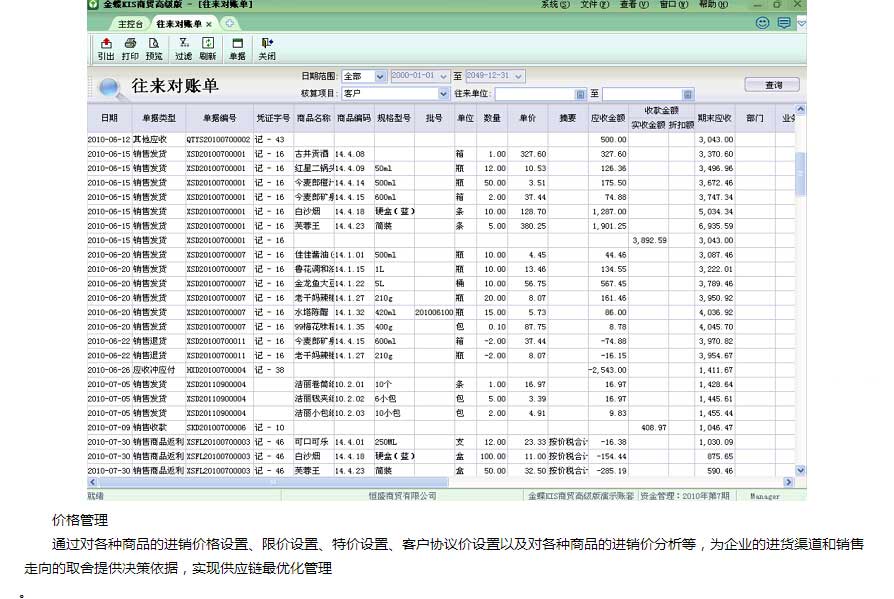Click the 过滤 filter icon

pos(184,49)
